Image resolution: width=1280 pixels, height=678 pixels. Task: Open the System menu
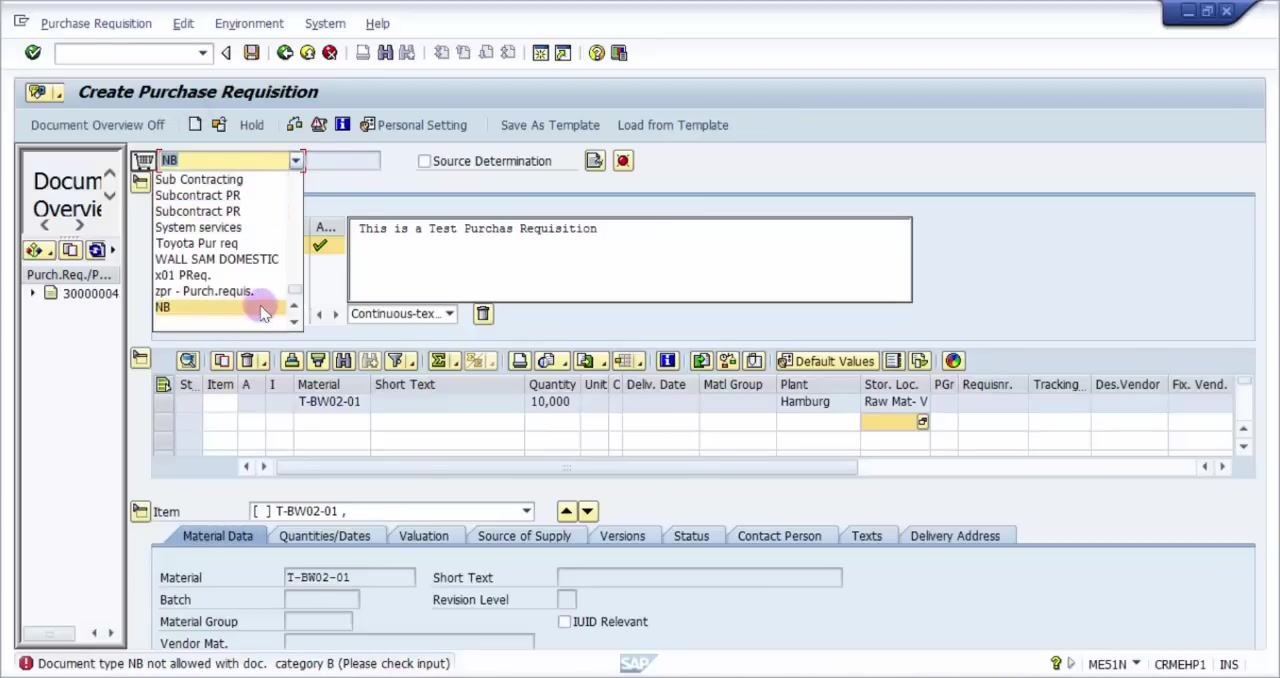pos(325,23)
